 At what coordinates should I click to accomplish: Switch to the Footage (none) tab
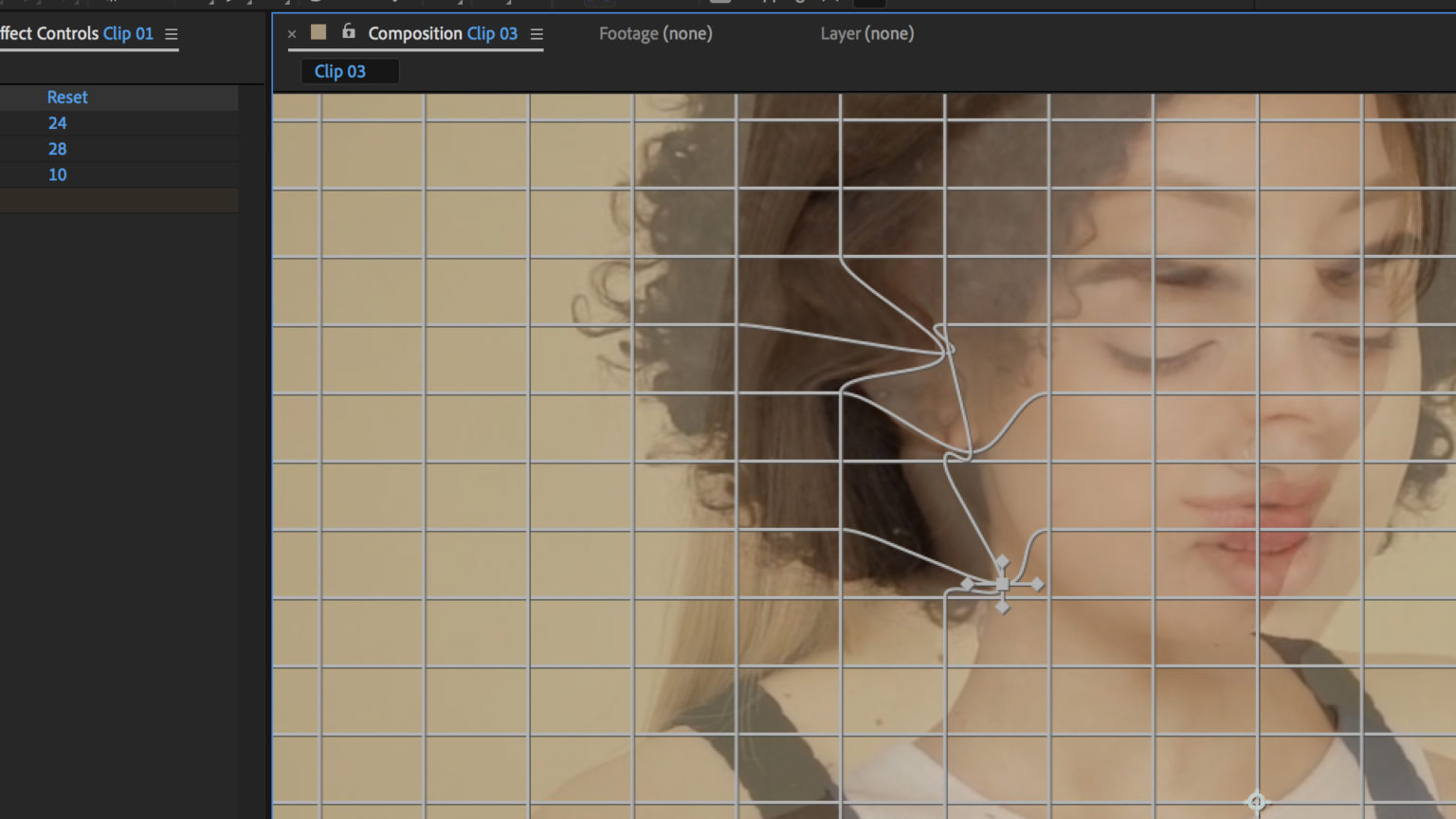point(655,34)
